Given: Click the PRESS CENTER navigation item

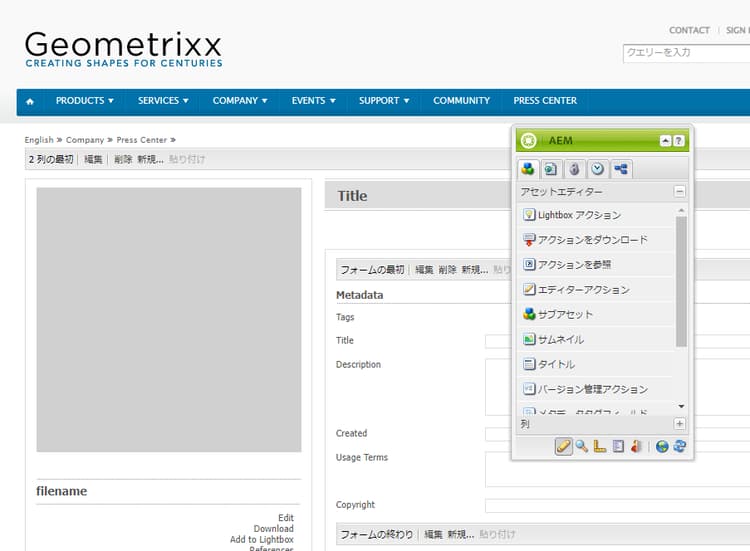Looking at the screenshot, I should click(x=545, y=101).
